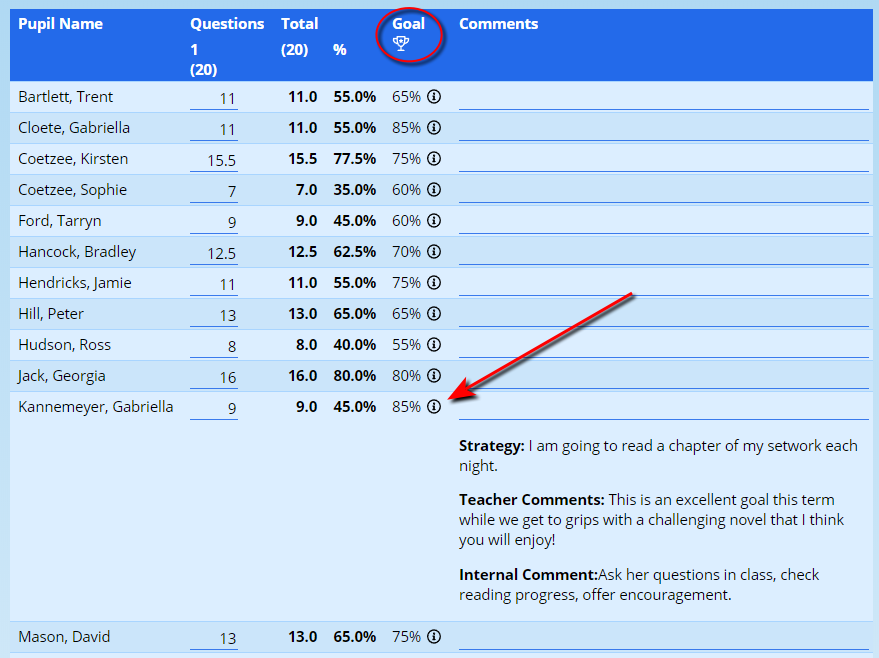The width and height of the screenshot is (879, 658).
Task: Show goal info for Coetzee, Kirsten
Action: (x=434, y=159)
